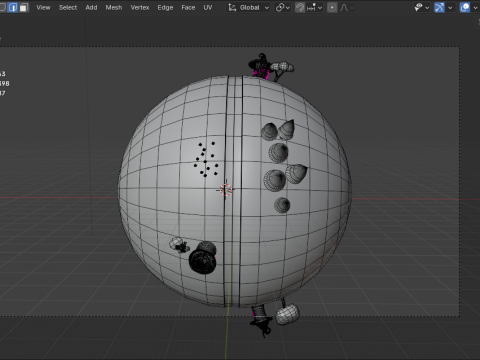480x360 pixels.
Task: Open the Face menu
Action: tap(188, 7)
